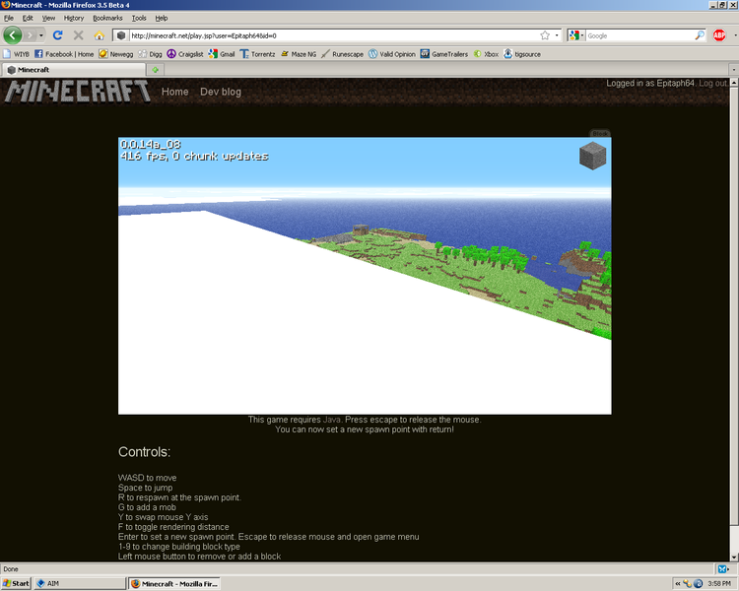739x591 pixels.
Task: Open the WIYB bookmark
Action: (x=16, y=54)
